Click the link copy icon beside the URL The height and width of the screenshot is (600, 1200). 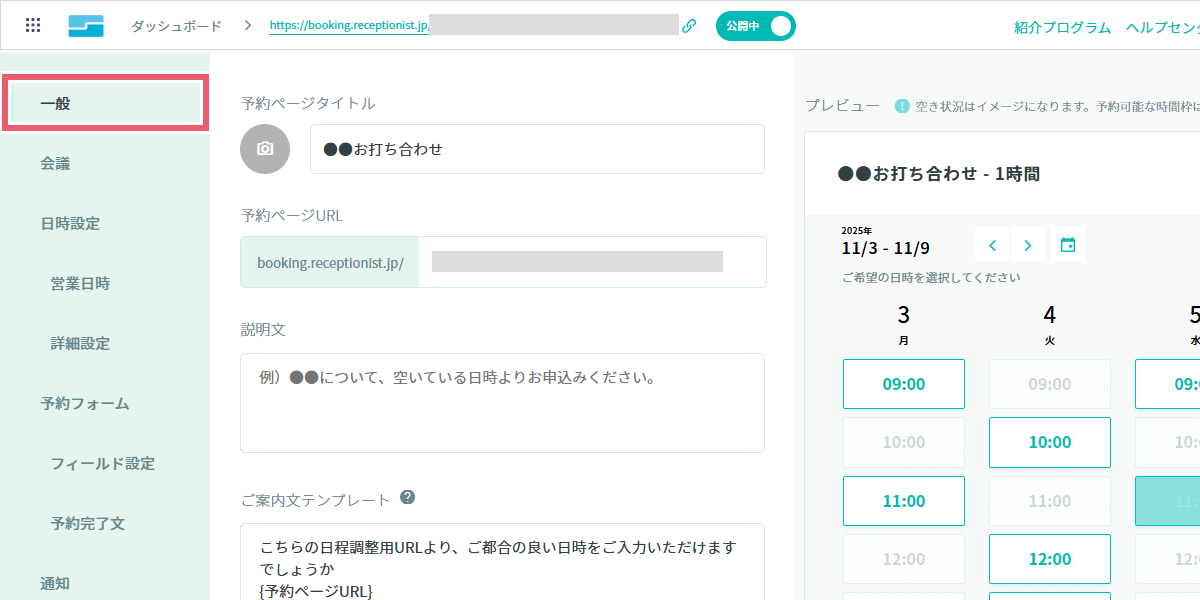688,25
